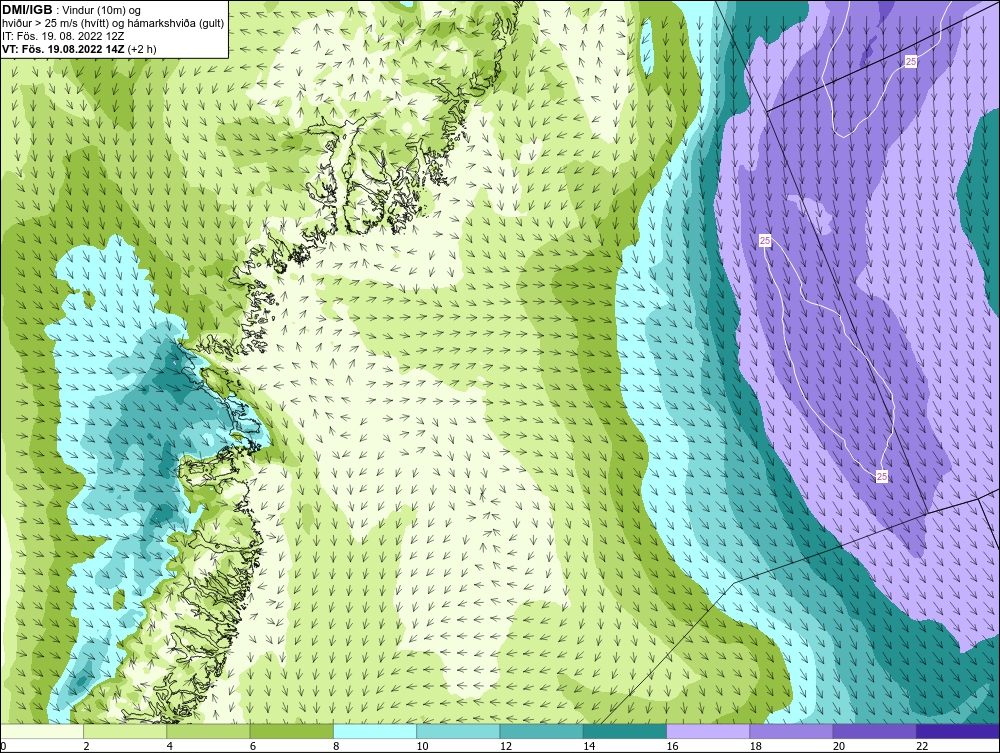Select the light green 2–4 m/s legend swatch

[125, 731]
